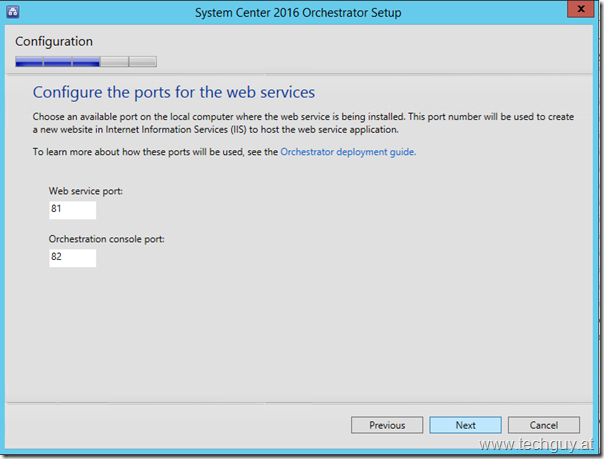Click the 'Choose an available port' description paragraph
The width and height of the screenshot is (604, 459).
[x=303, y=123]
